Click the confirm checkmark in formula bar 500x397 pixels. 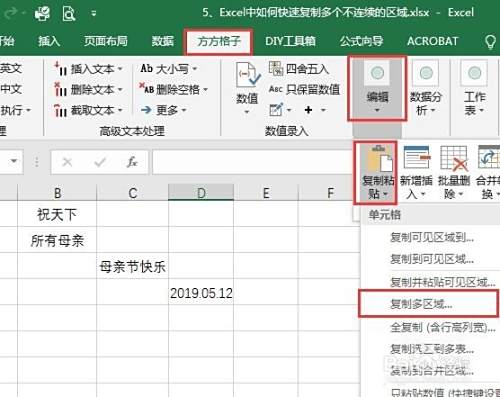100,162
